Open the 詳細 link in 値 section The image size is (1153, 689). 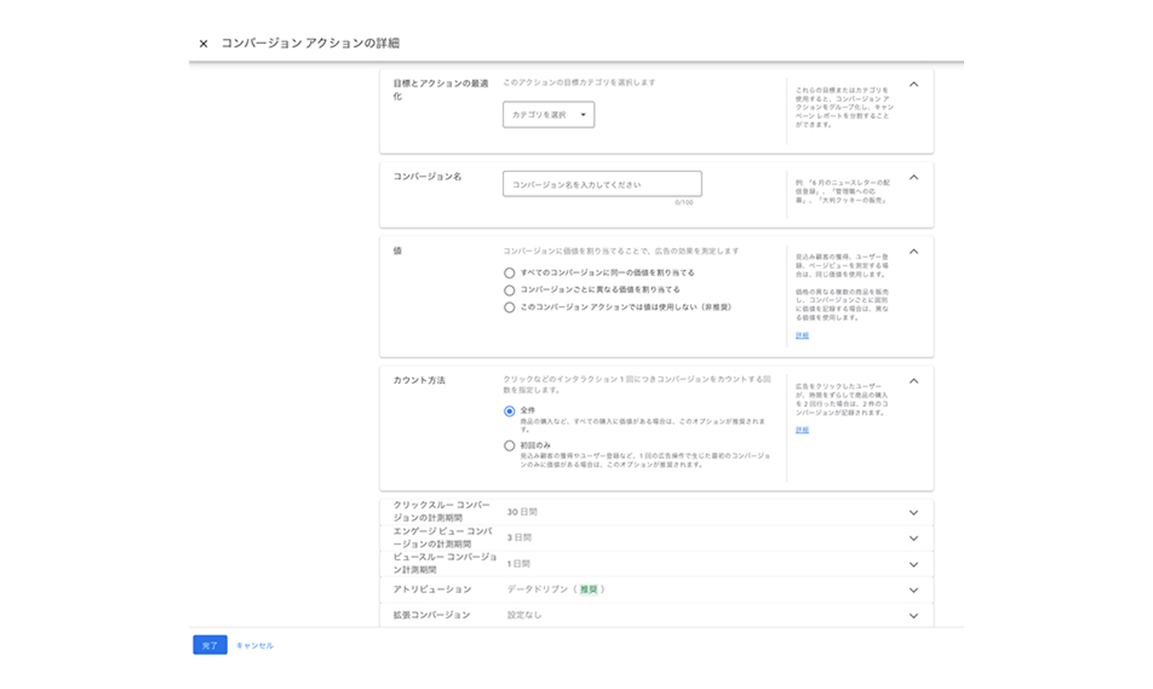click(x=802, y=336)
